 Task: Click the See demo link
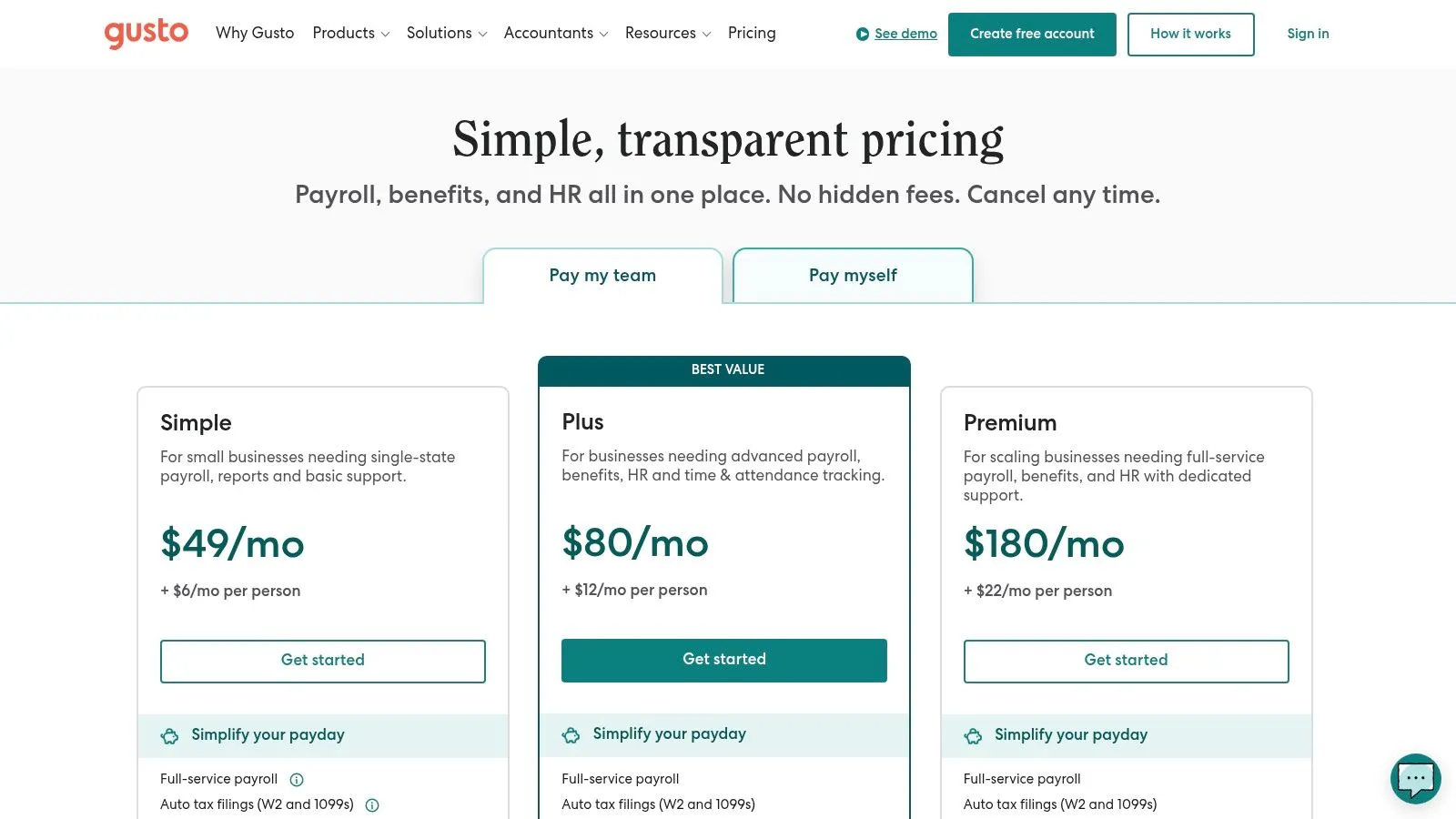905,34
